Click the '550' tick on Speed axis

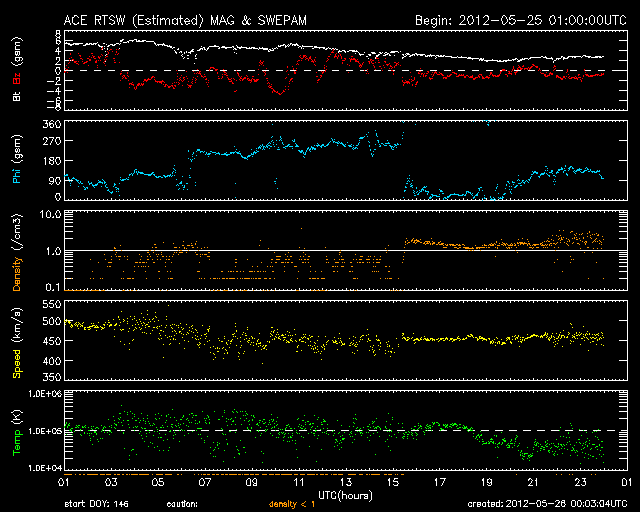(52, 305)
